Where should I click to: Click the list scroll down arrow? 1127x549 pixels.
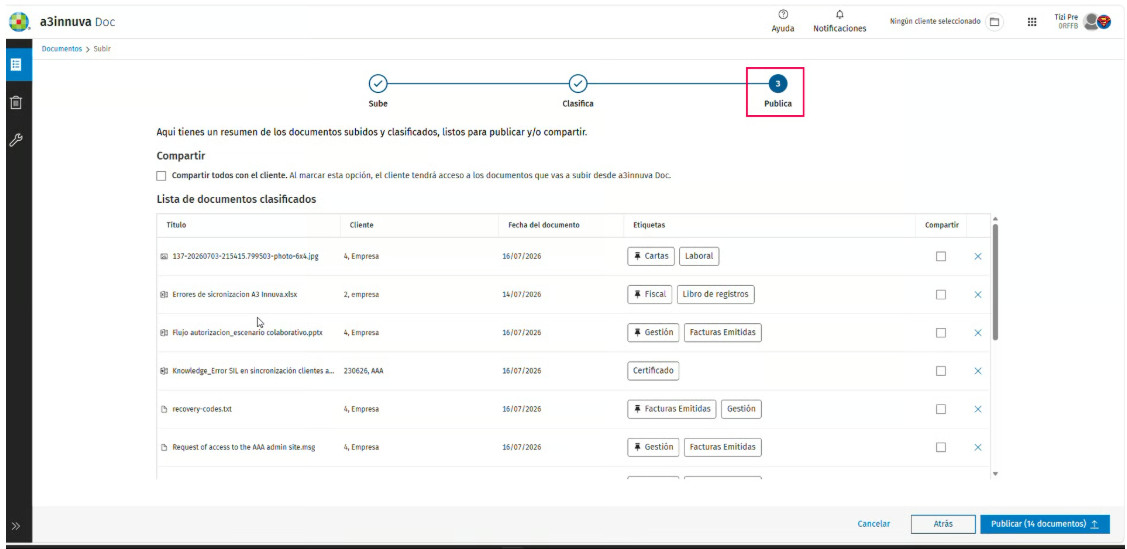995,474
